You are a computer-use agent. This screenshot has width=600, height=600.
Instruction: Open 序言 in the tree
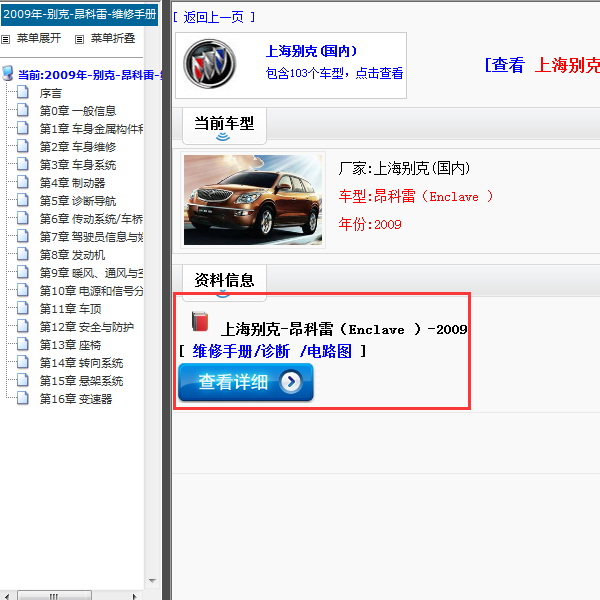coord(51,93)
